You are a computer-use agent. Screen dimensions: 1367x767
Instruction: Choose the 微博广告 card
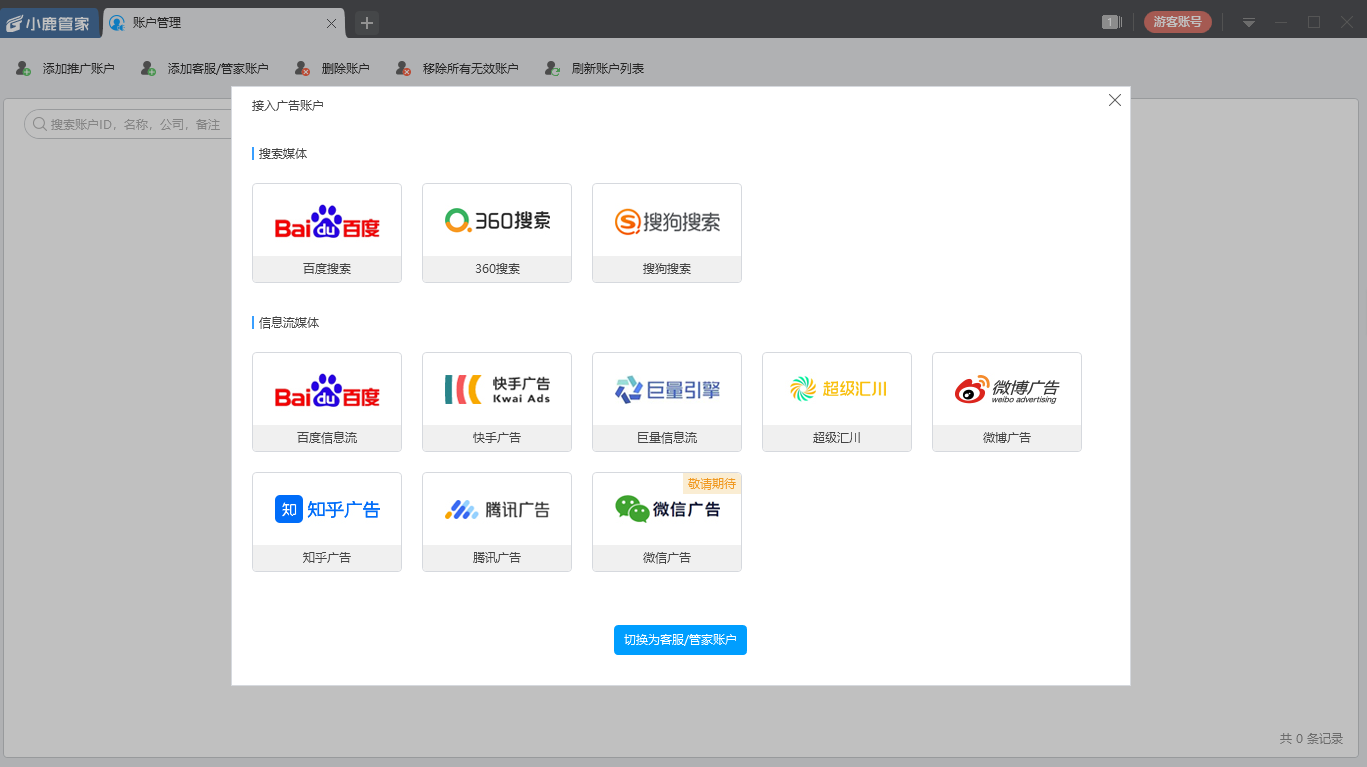tap(1007, 402)
